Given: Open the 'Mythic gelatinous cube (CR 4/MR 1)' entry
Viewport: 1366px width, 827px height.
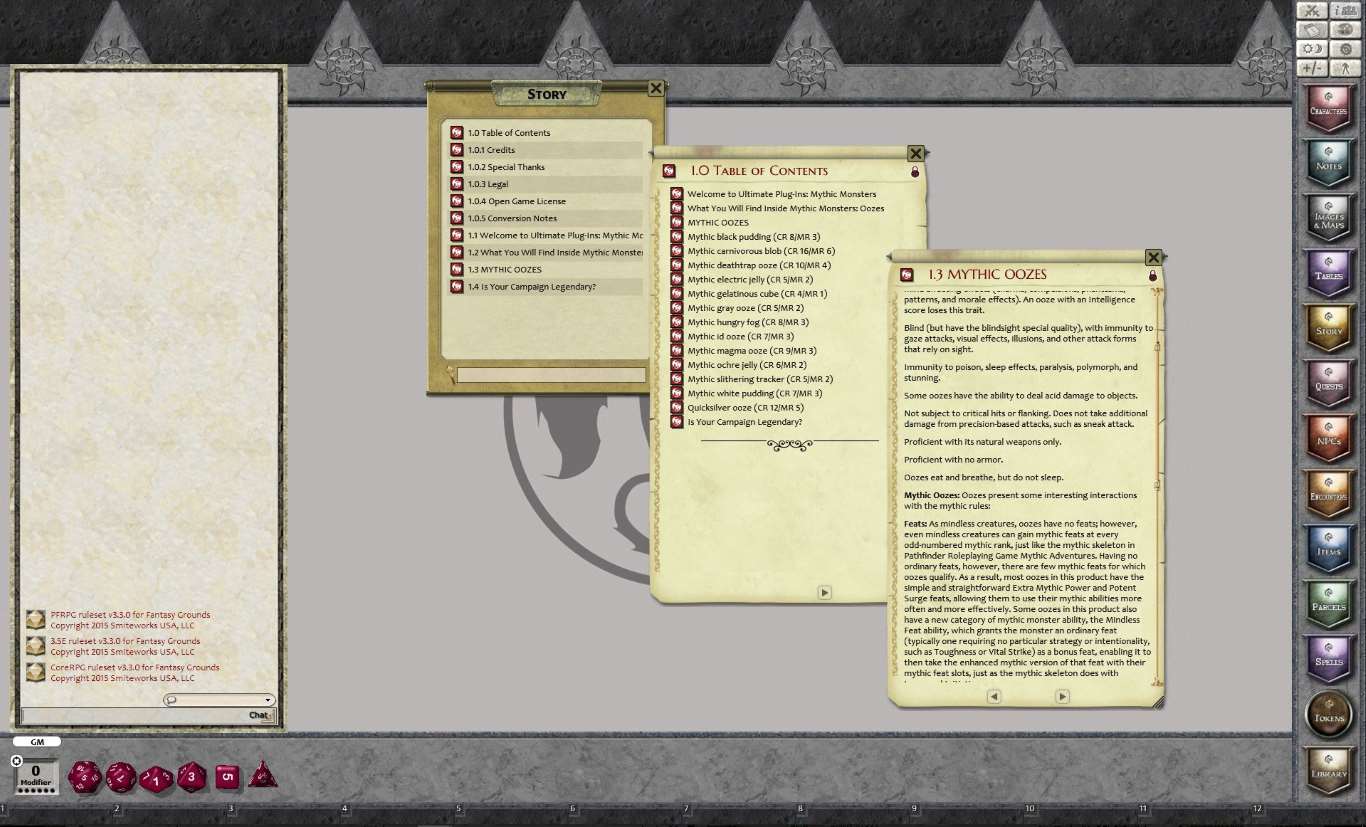Looking at the screenshot, I should (x=759, y=293).
